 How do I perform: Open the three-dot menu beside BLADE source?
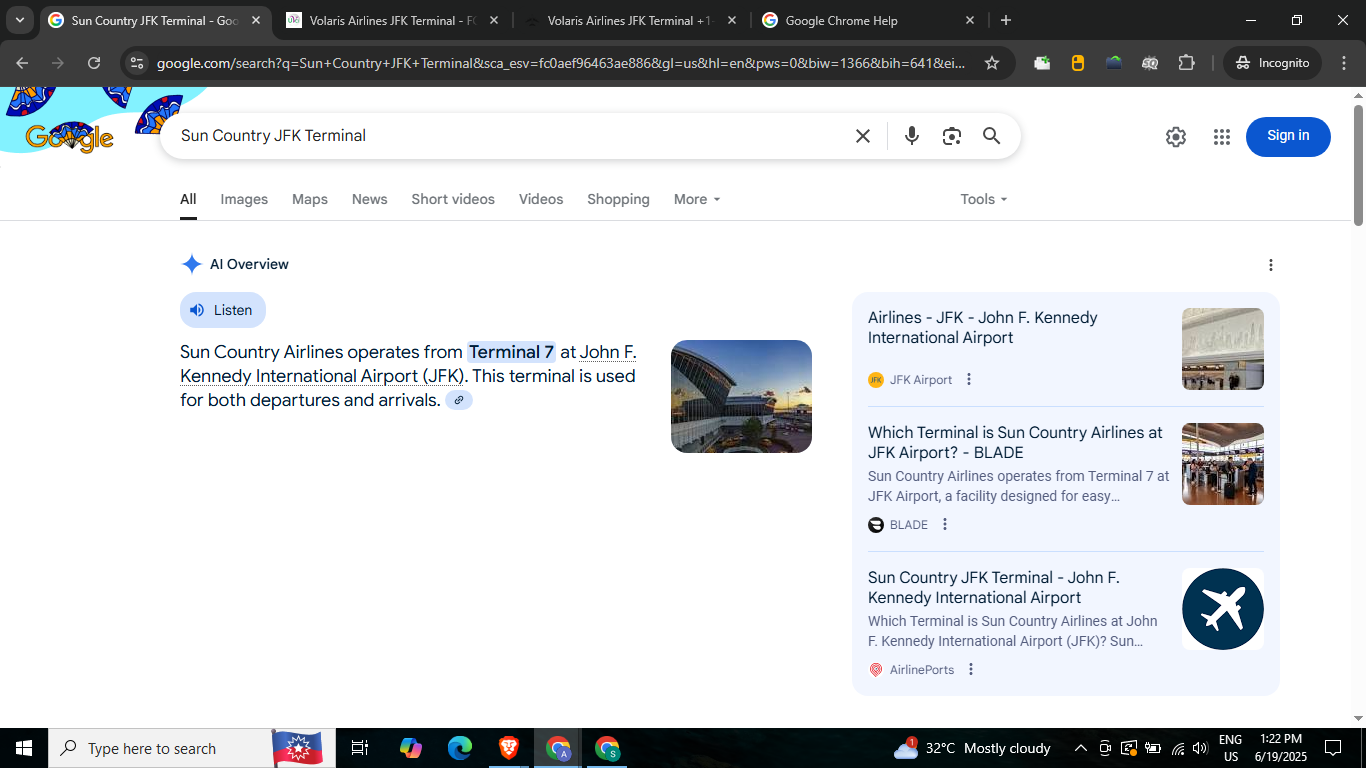[945, 525]
